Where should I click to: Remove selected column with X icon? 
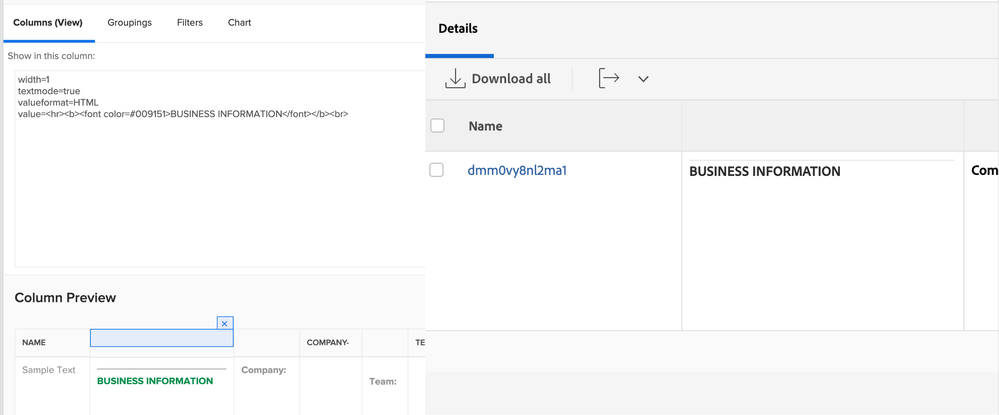[x=225, y=323]
